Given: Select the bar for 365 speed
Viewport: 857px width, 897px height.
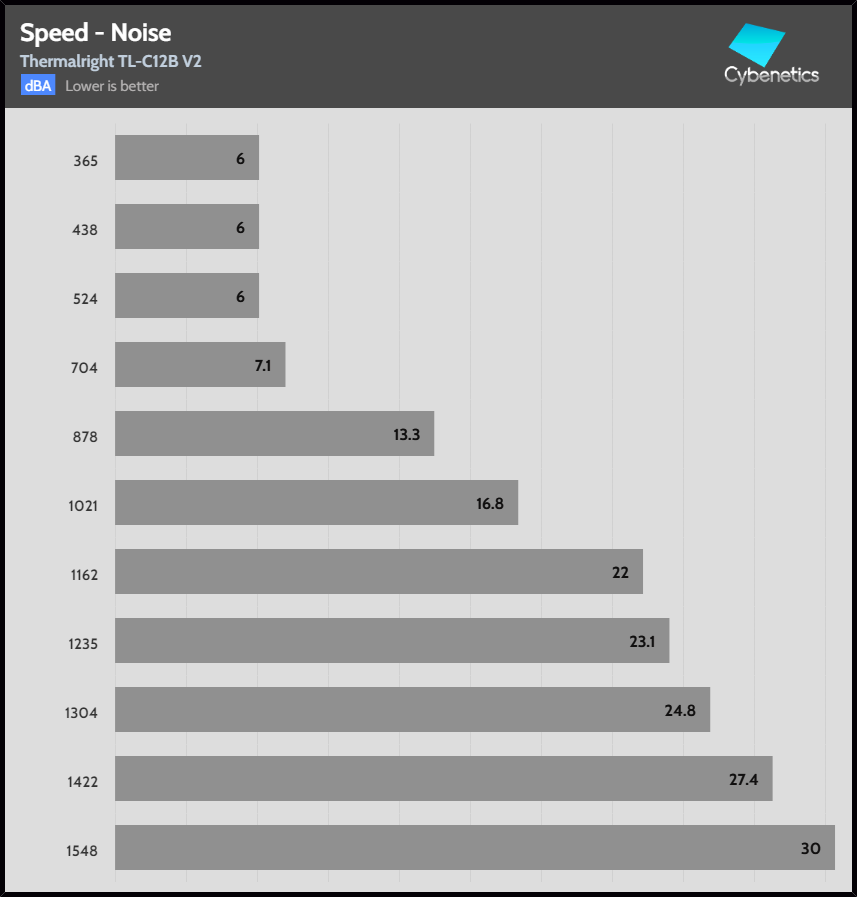Looking at the screenshot, I should (187, 158).
